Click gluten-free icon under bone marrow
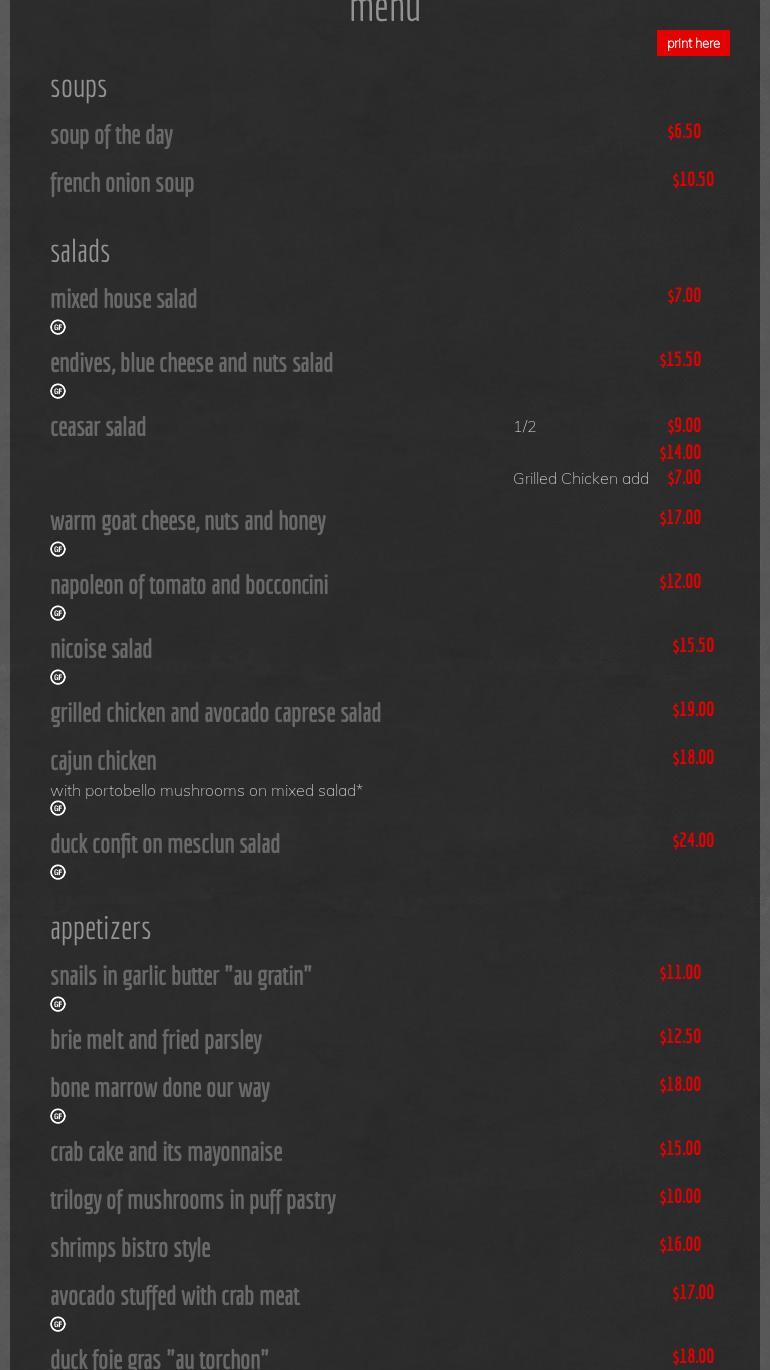770x1370 pixels. 58,1116
